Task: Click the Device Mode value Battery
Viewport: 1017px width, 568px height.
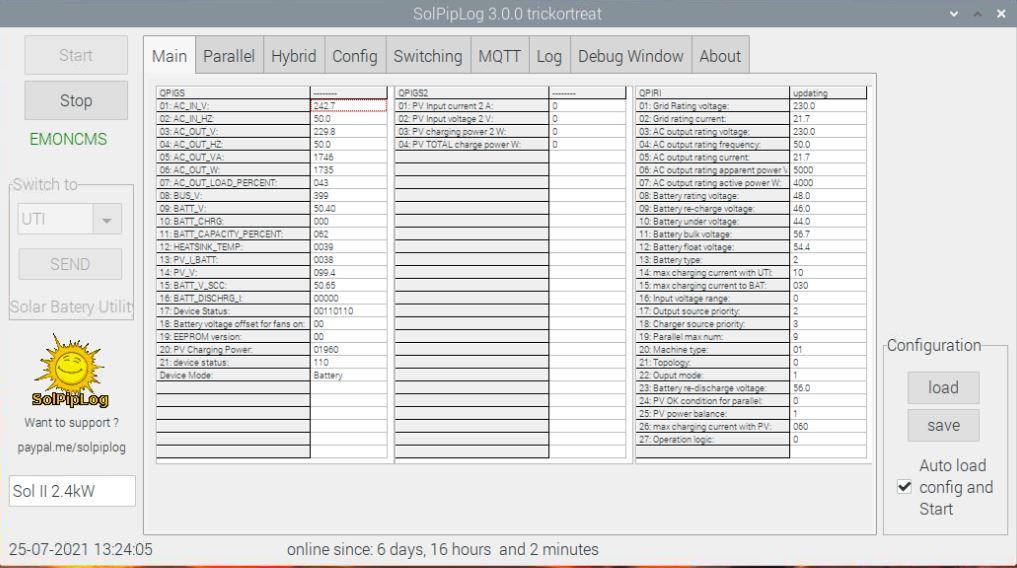Action: [349, 375]
